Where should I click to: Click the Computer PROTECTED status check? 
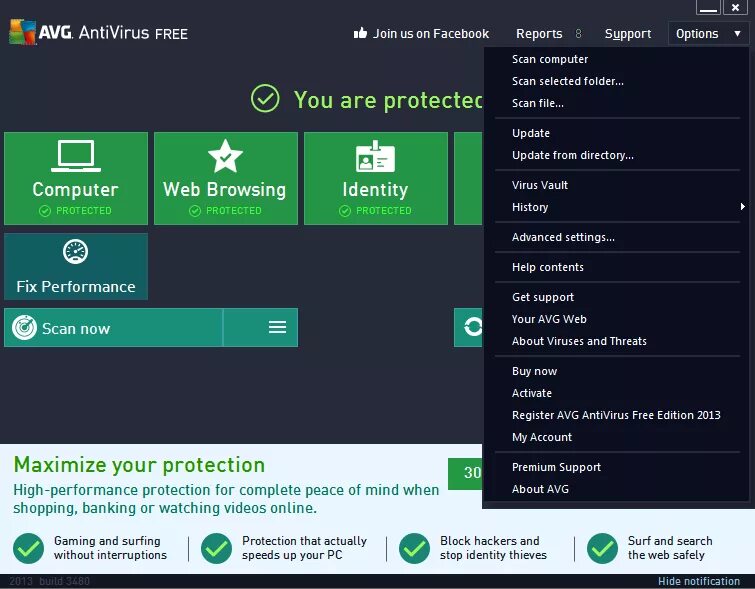click(45, 211)
